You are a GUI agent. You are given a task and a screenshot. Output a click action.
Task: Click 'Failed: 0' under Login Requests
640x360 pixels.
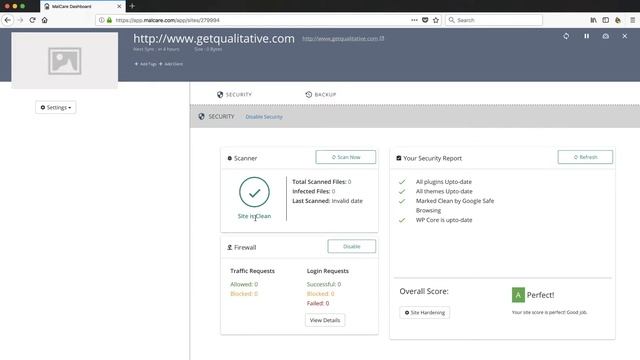[x=318, y=303]
